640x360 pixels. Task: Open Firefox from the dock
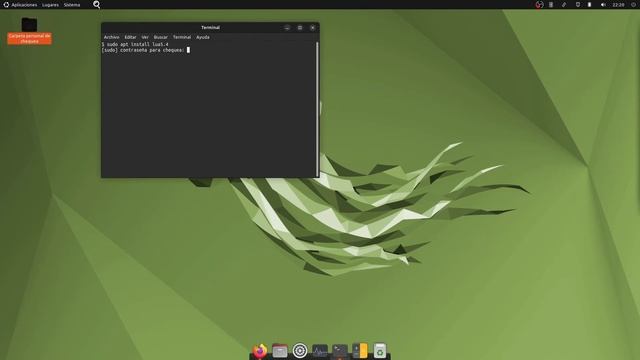tap(260, 351)
